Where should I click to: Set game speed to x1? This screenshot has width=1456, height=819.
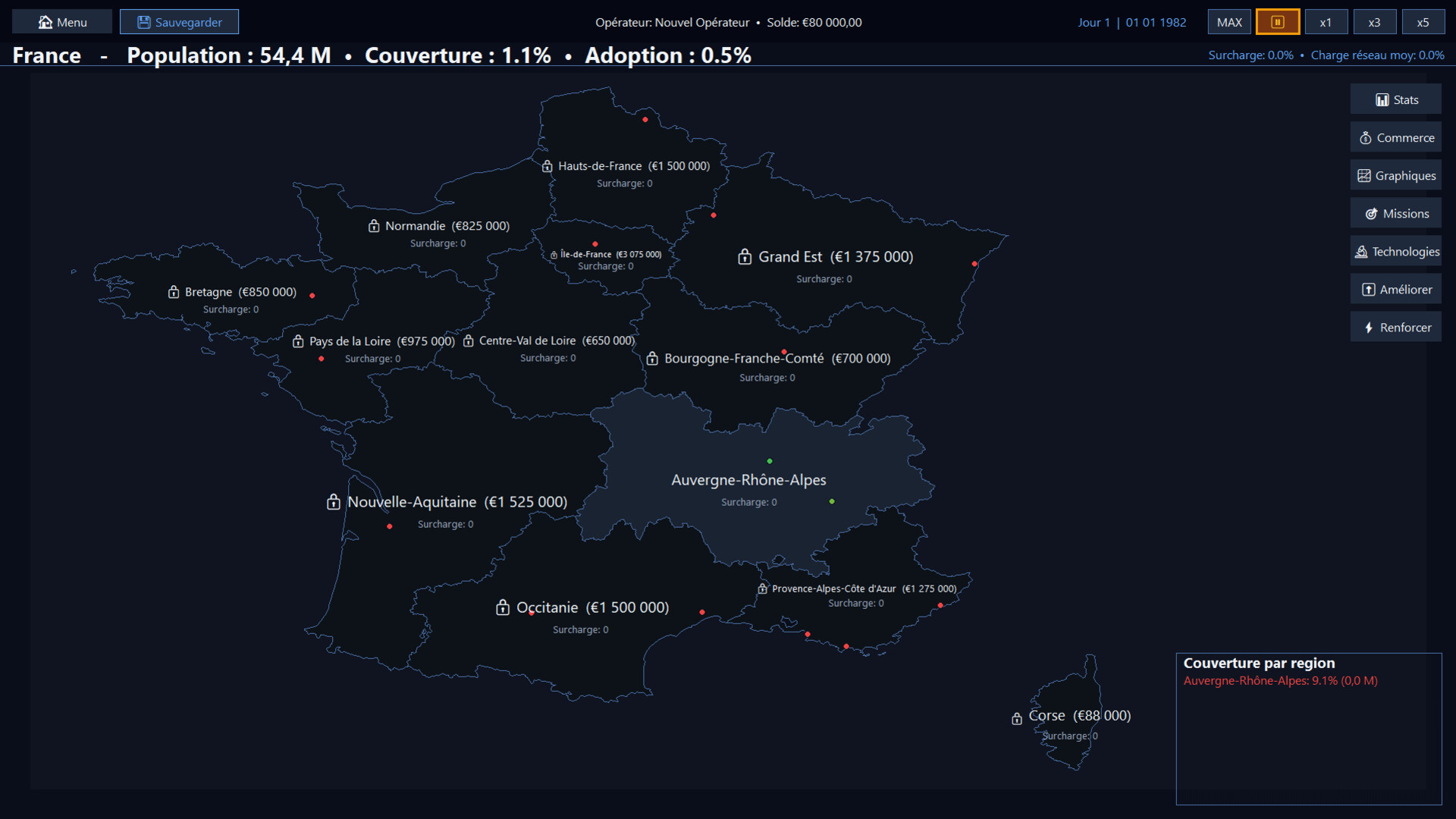click(x=1325, y=22)
